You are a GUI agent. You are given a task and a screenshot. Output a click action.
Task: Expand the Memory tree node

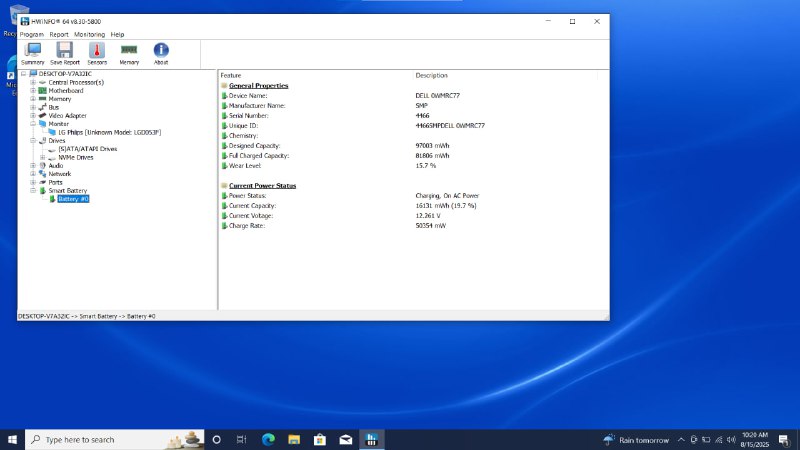33,99
